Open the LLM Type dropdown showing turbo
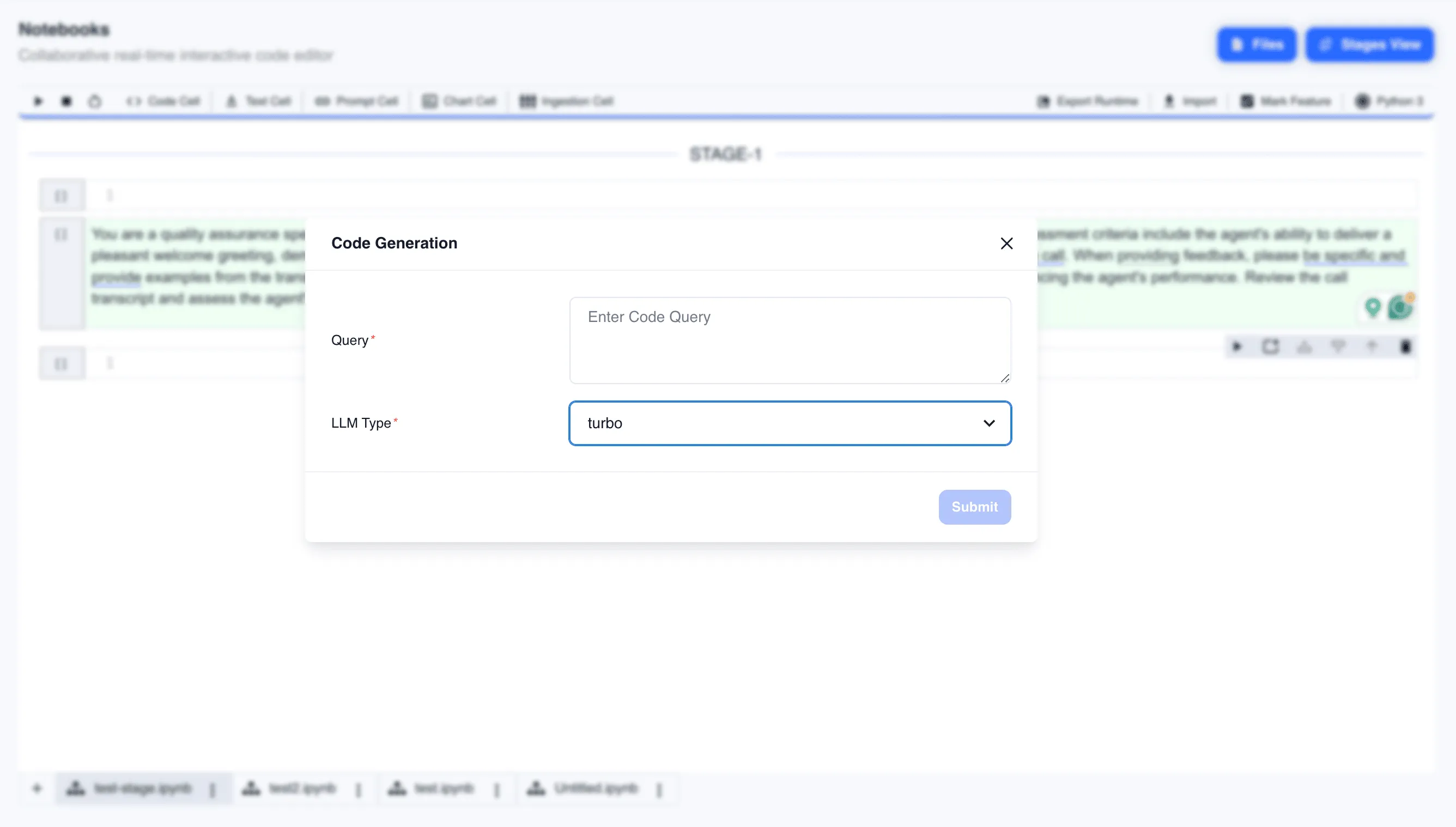 point(790,423)
